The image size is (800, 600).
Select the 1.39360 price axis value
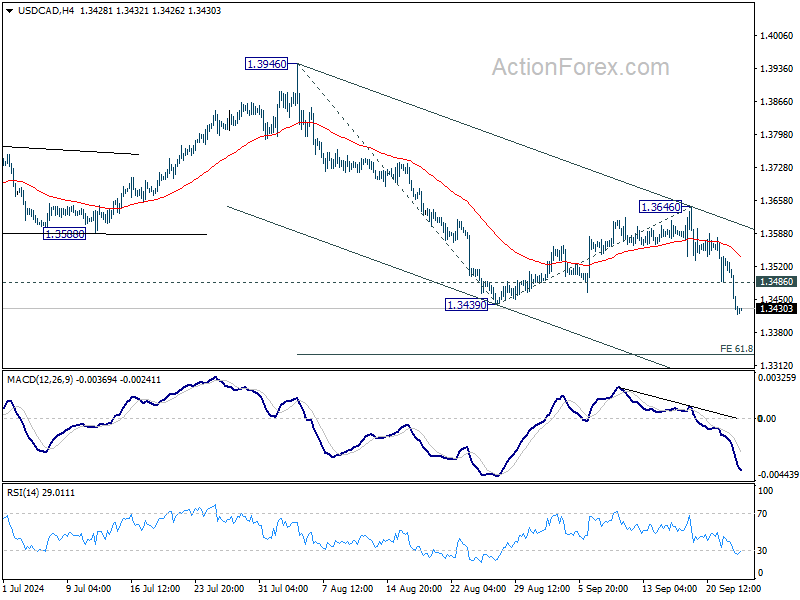click(x=777, y=68)
